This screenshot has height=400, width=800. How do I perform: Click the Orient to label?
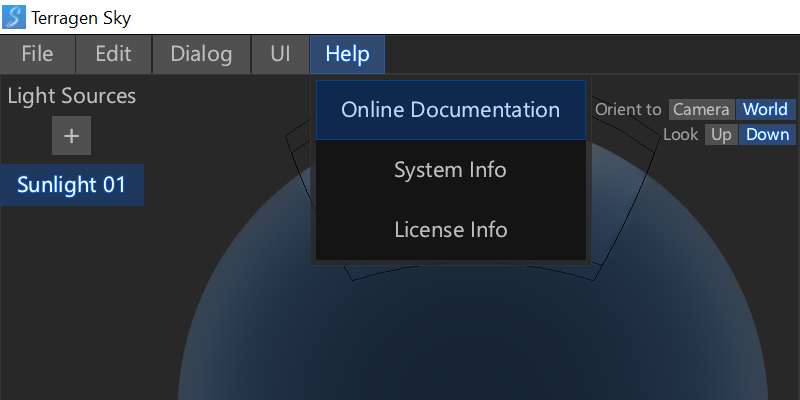click(628, 110)
